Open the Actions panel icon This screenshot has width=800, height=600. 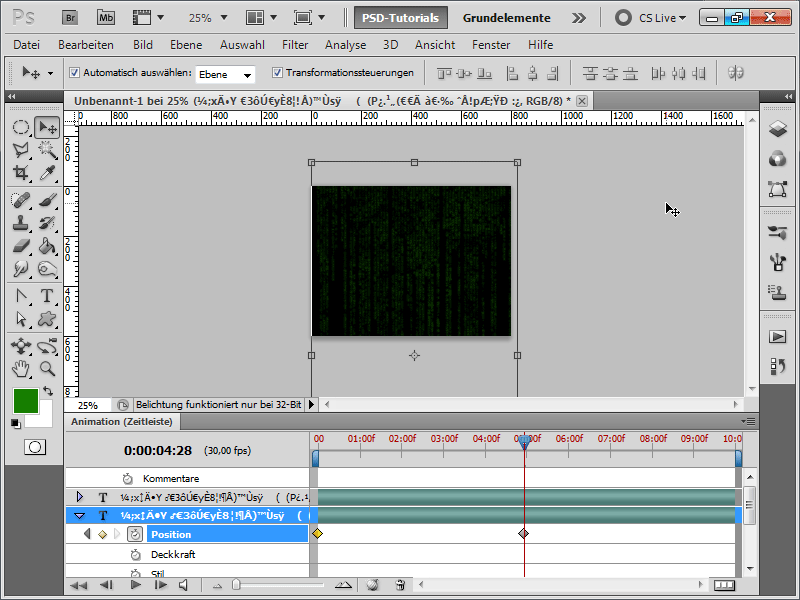[778, 337]
